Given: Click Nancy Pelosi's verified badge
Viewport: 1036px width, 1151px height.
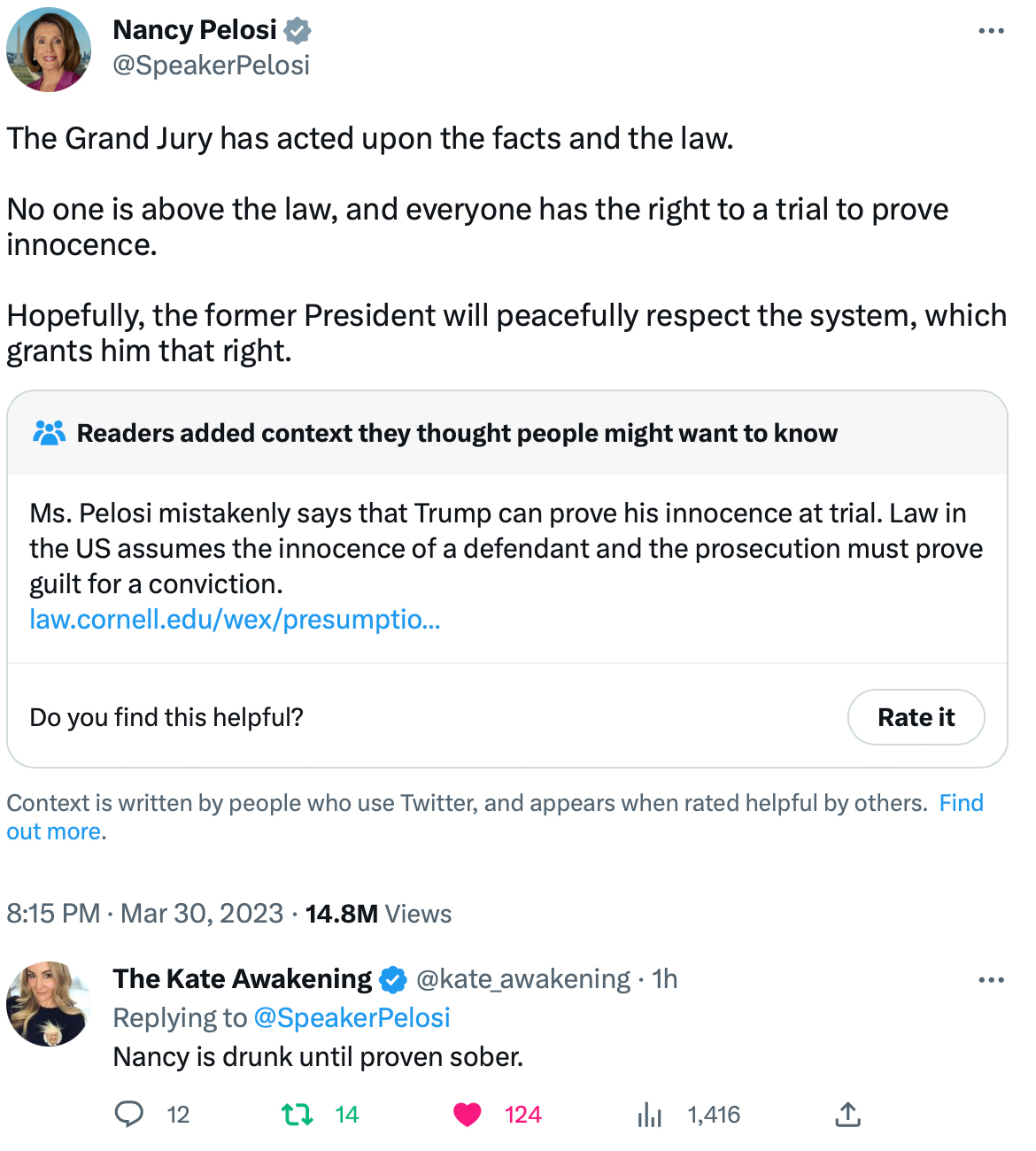Looking at the screenshot, I should (298, 31).
